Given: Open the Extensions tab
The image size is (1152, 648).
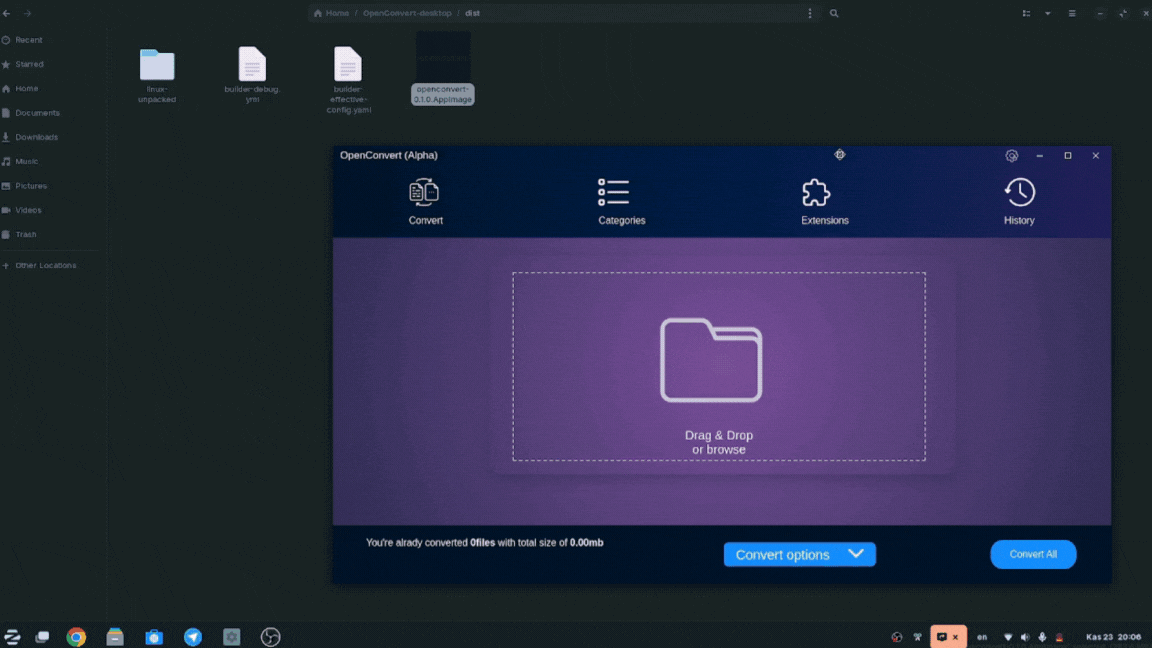Looking at the screenshot, I should [824, 201].
